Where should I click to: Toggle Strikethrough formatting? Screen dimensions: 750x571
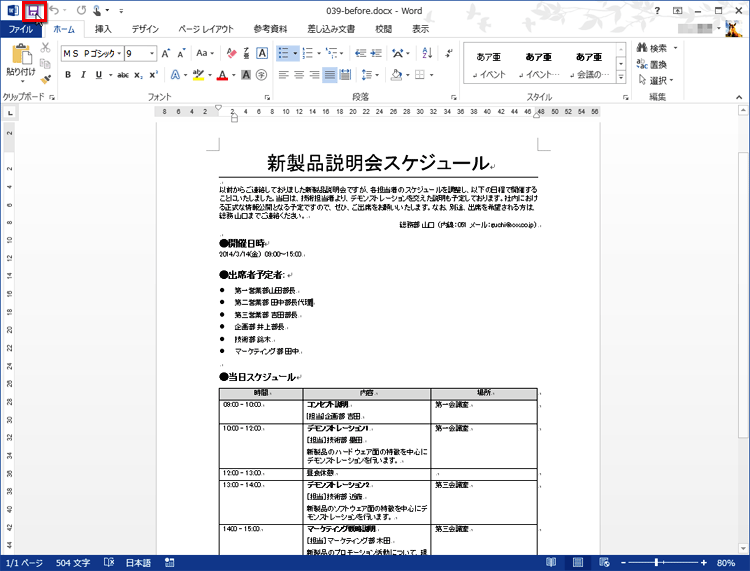tap(123, 75)
